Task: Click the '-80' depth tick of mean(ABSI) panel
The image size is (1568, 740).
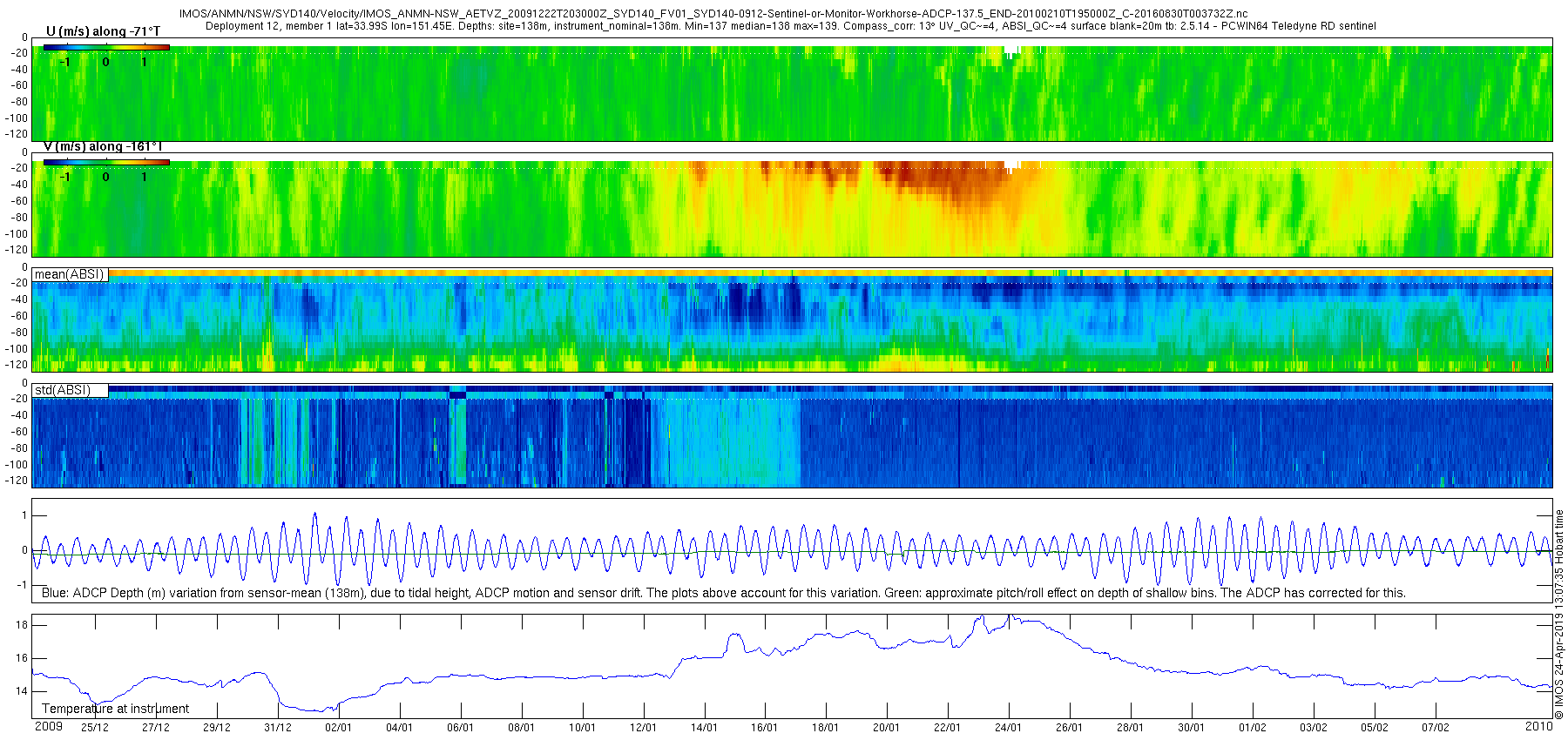Action: (x=19, y=333)
